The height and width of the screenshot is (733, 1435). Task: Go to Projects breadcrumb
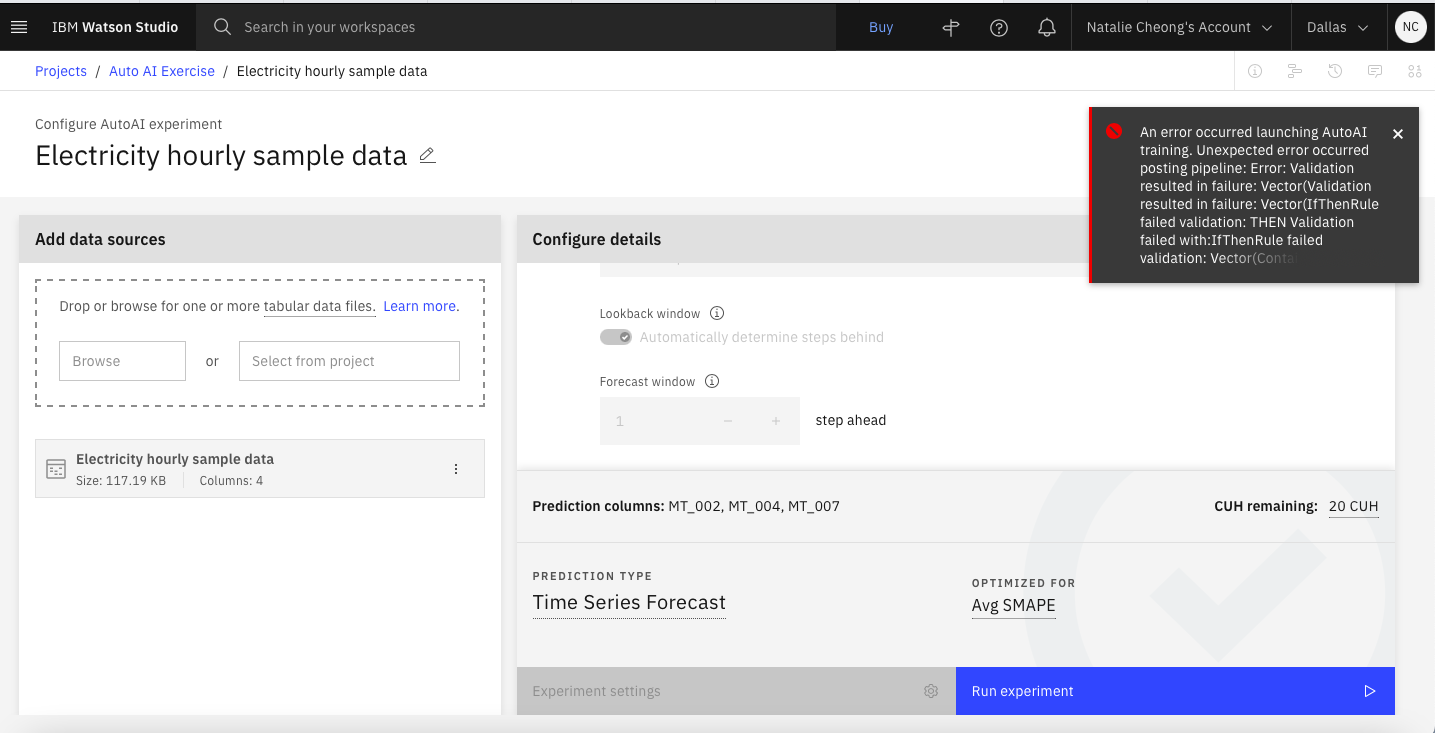61,71
